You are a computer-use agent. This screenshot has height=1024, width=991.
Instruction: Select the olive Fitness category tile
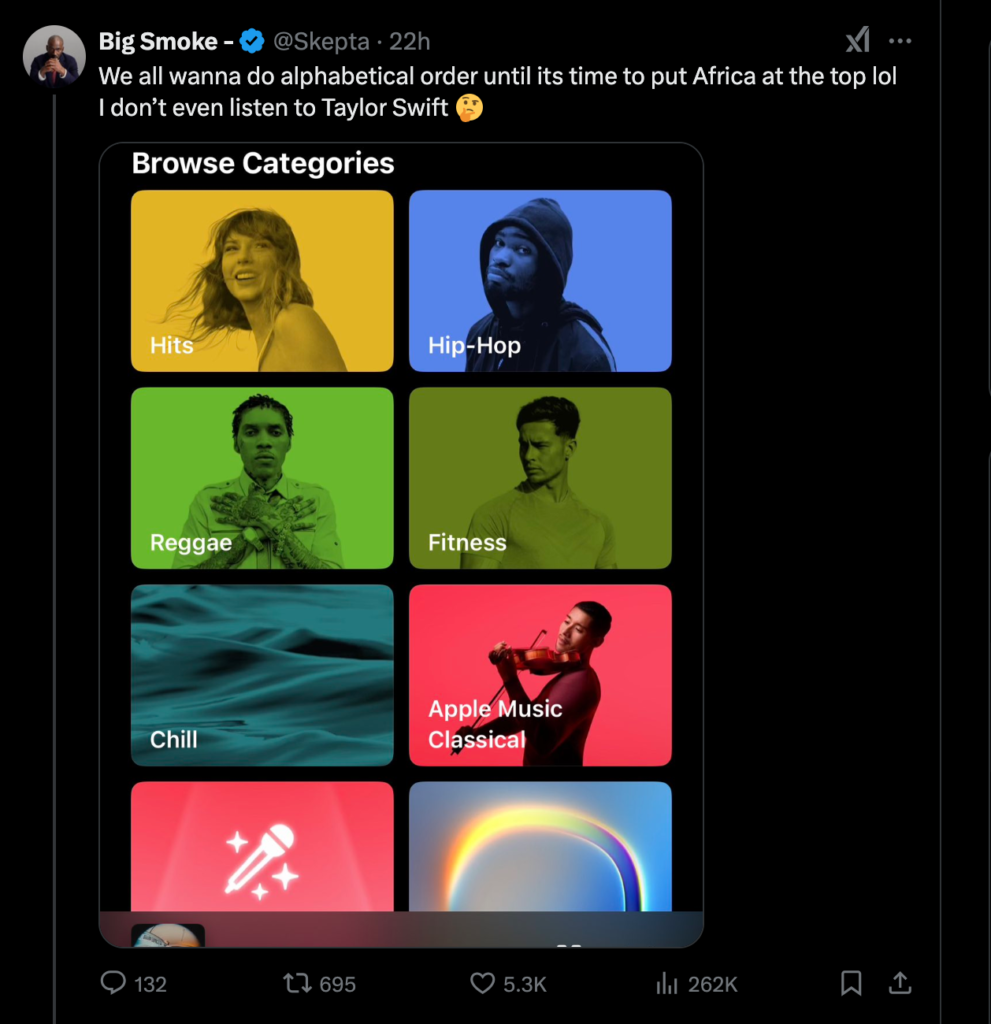point(540,478)
